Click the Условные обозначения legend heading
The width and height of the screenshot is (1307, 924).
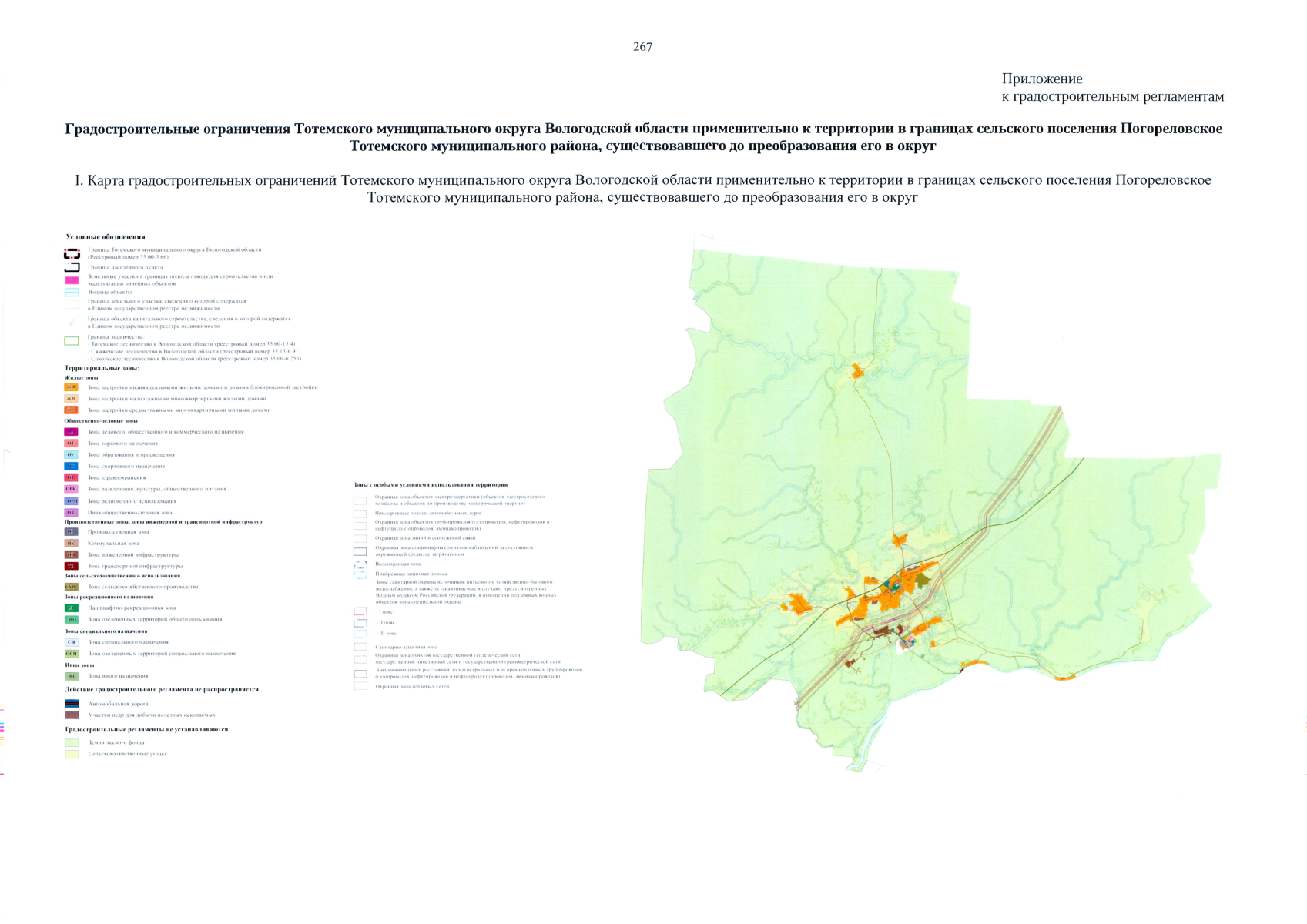click(106, 237)
